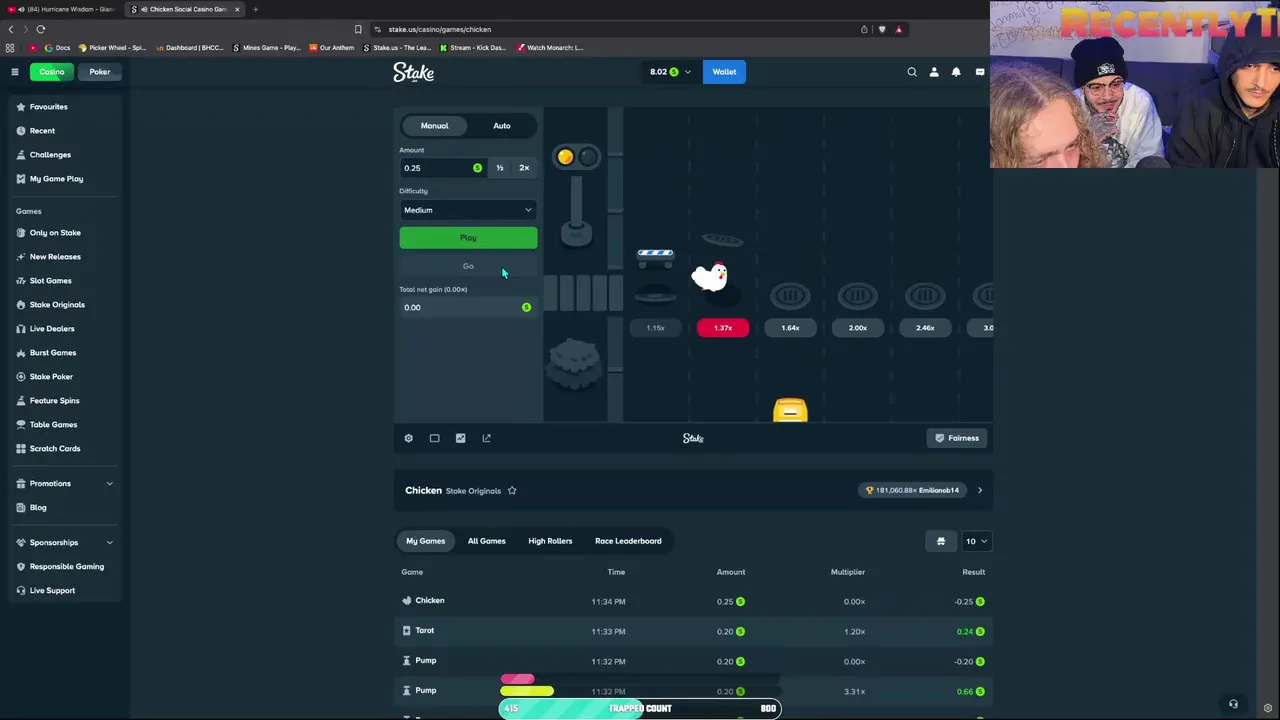Select the Poker mode toggle

pos(100,72)
